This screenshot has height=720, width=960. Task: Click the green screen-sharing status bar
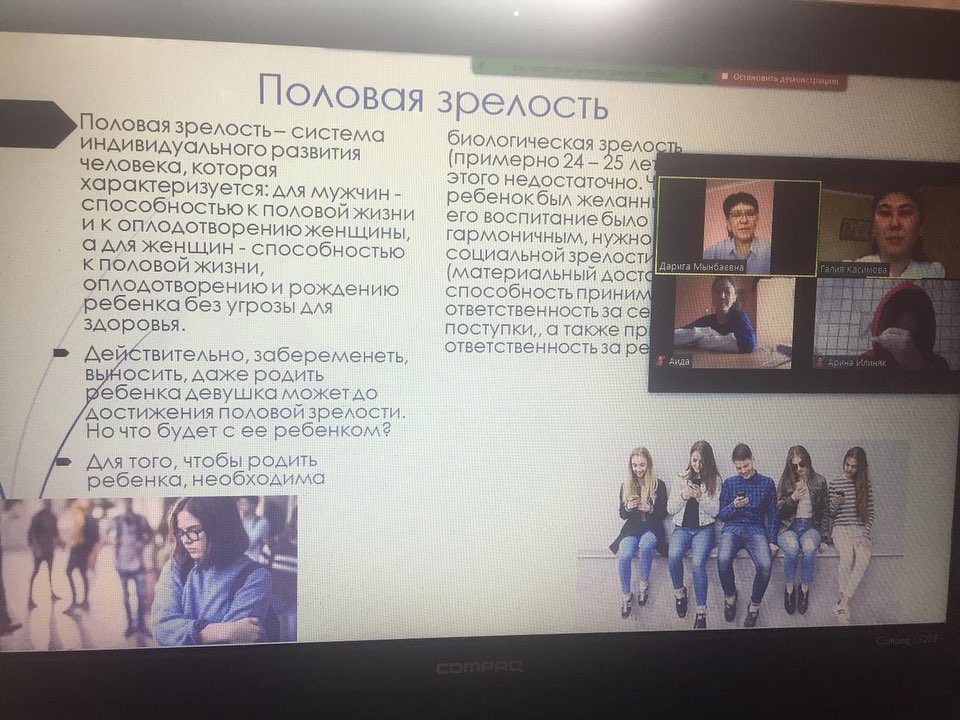click(x=594, y=70)
